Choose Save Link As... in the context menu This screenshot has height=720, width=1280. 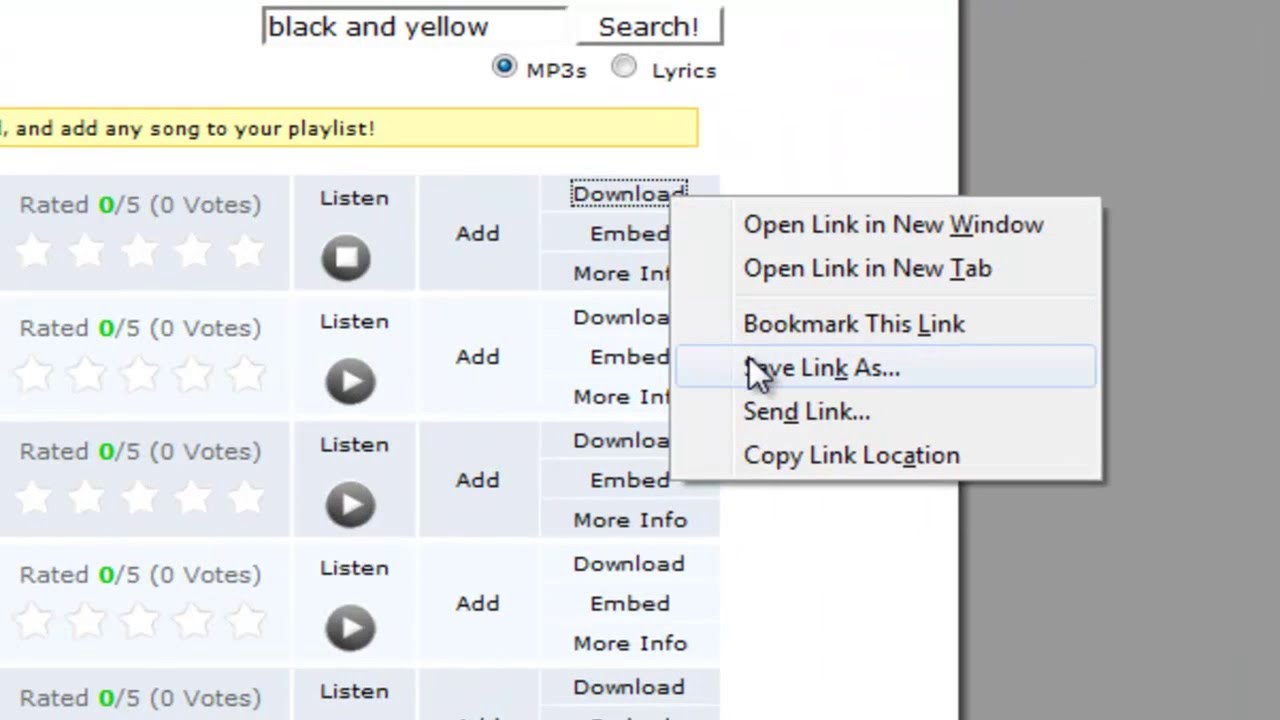(886, 368)
